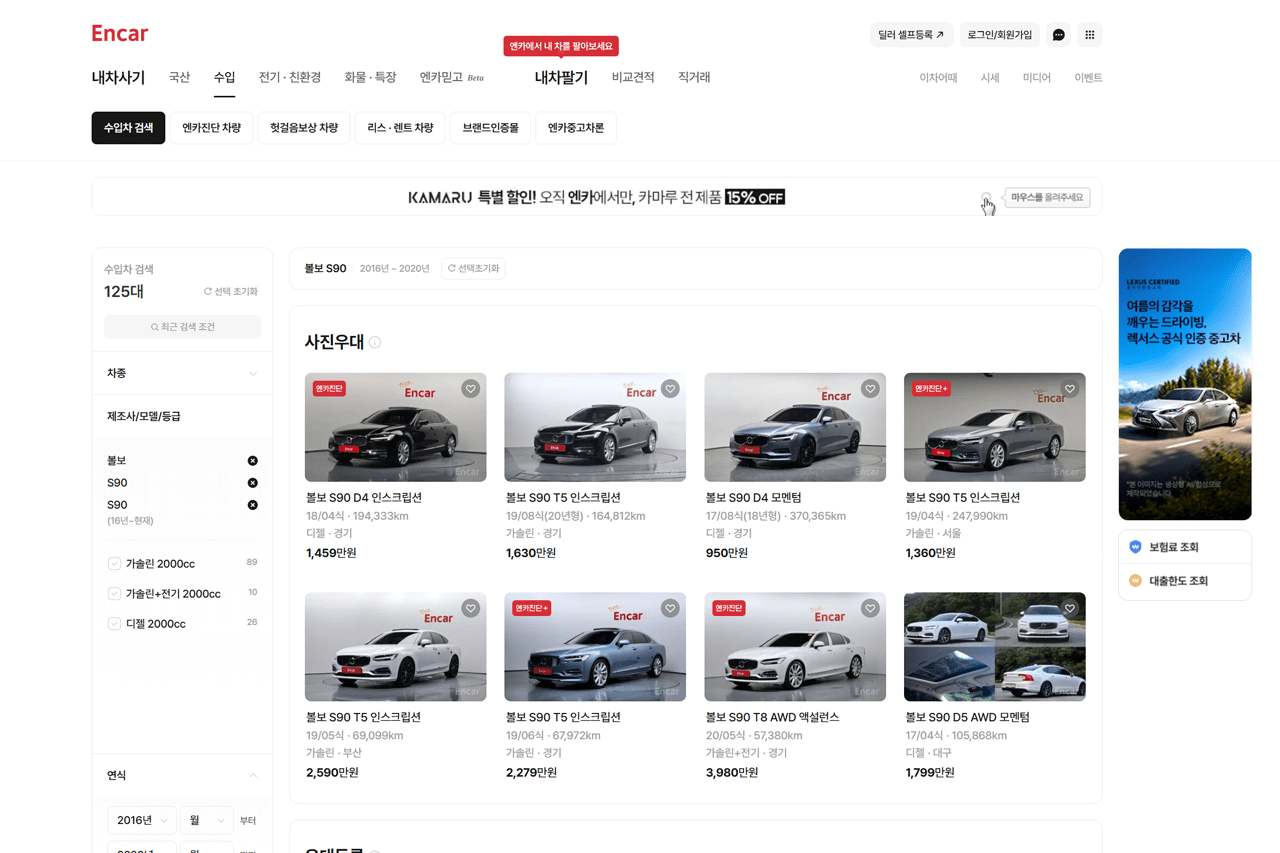Open the 이차어때 link

point(938,78)
